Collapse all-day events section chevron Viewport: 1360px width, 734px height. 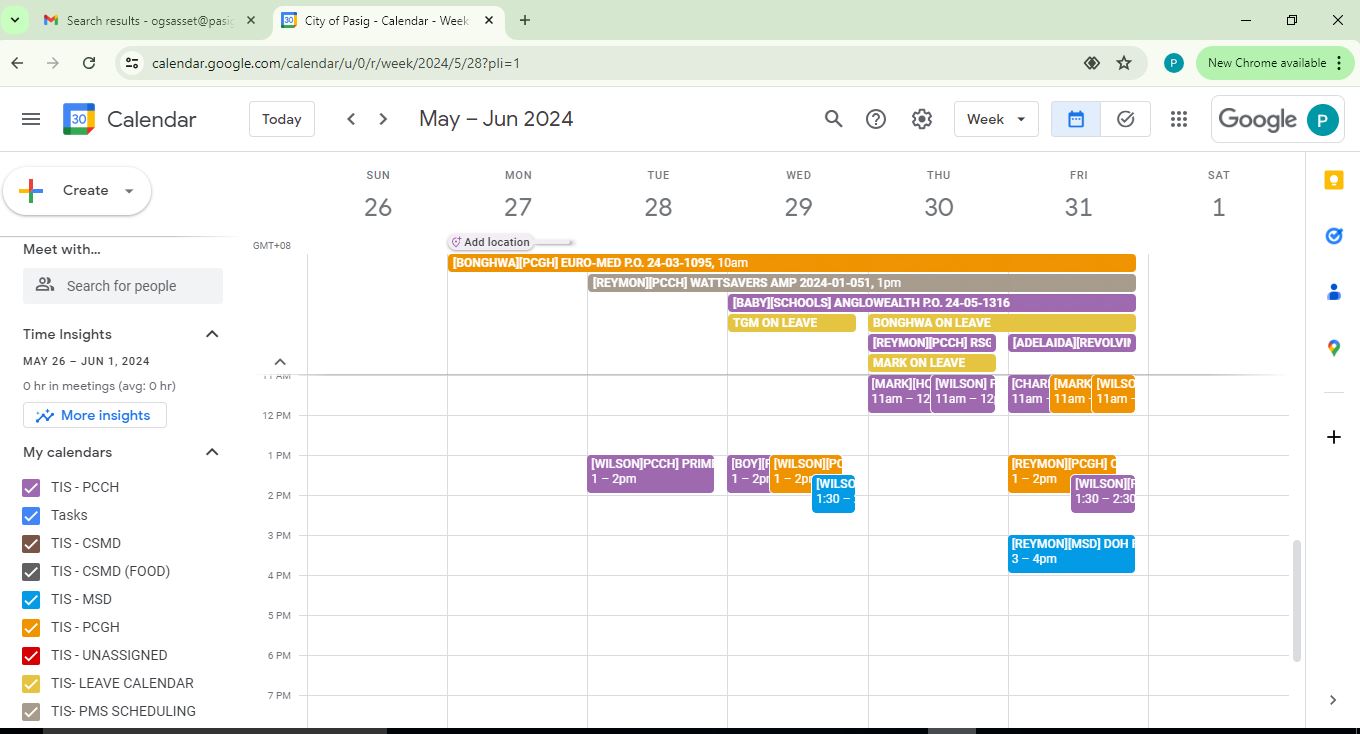(x=280, y=362)
